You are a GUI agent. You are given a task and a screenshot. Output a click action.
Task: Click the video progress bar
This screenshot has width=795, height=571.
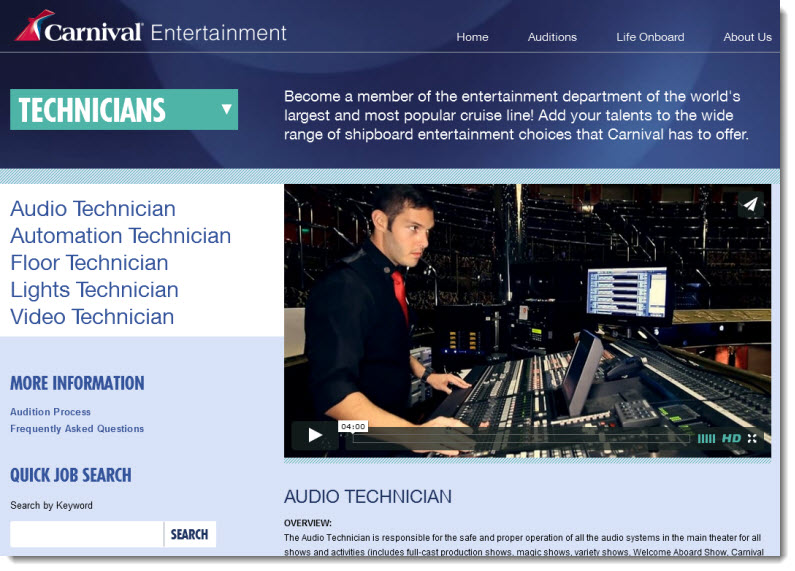click(x=520, y=438)
